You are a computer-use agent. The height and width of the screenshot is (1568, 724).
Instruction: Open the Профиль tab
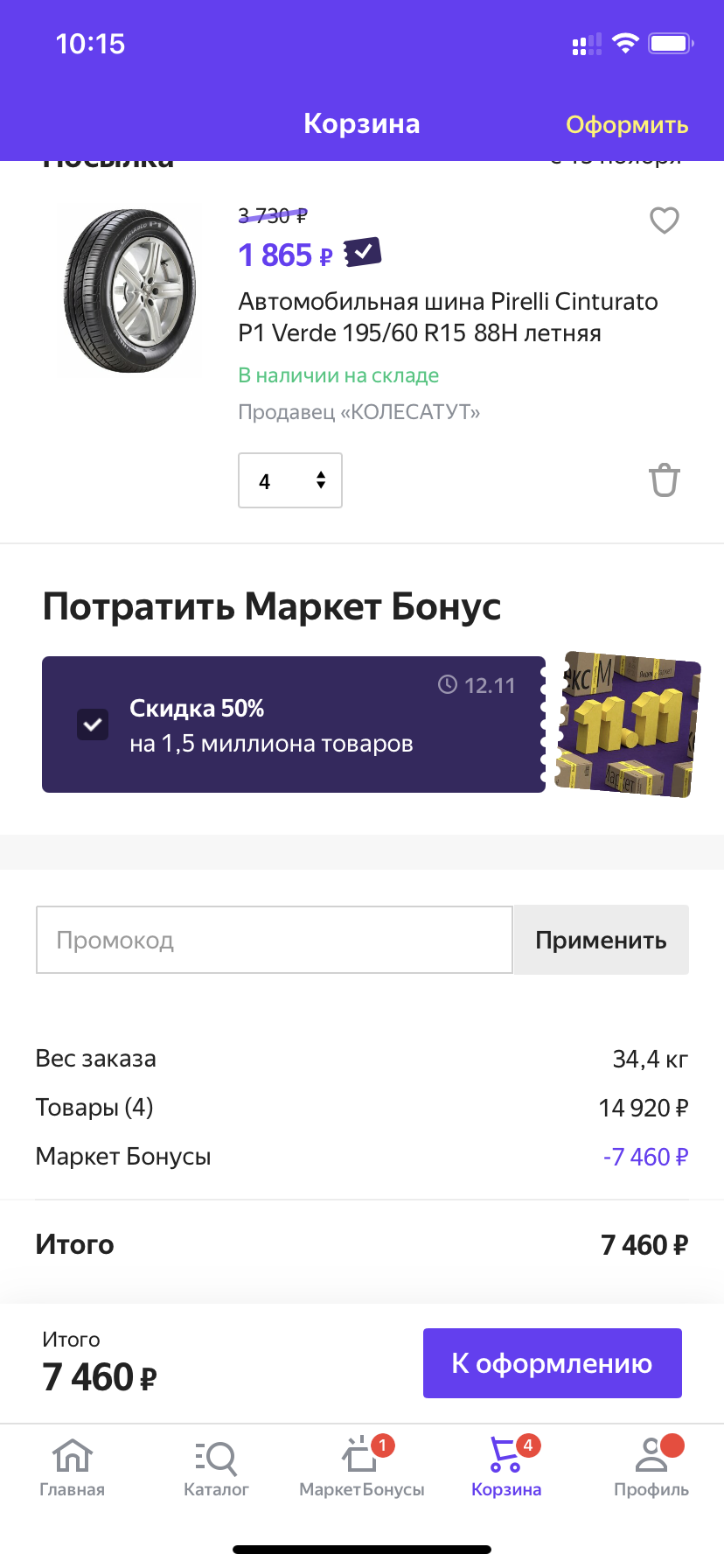click(x=651, y=1467)
